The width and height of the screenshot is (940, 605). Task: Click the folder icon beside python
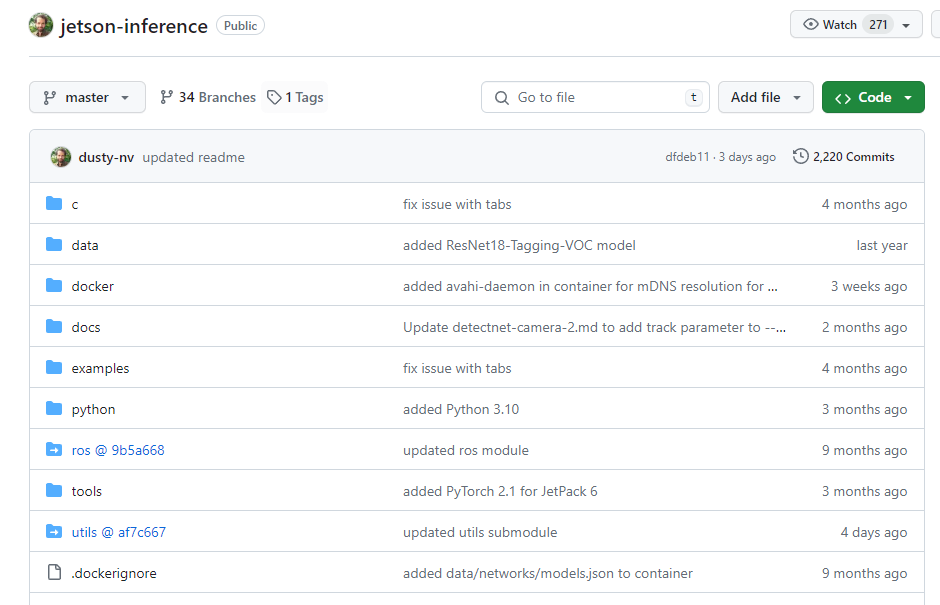pyautogui.click(x=54, y=409)
